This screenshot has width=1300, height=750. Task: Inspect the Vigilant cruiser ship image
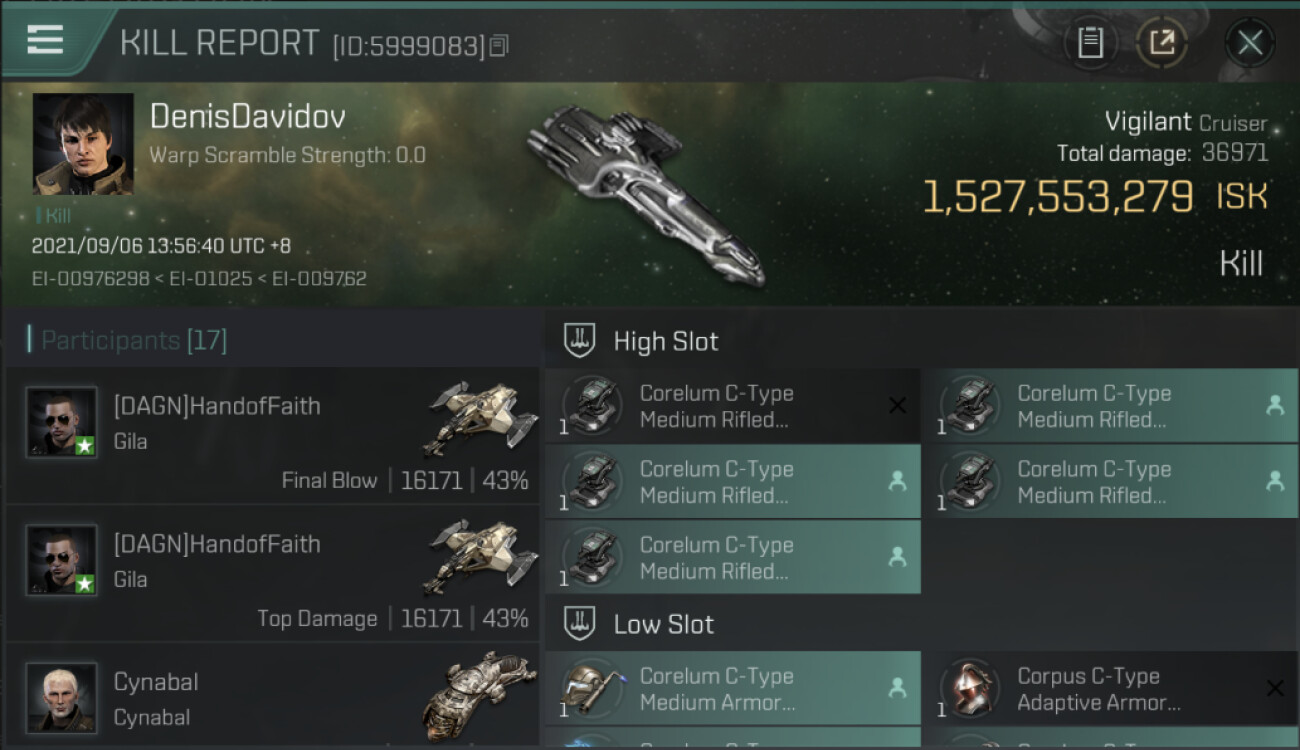point(645,193)
